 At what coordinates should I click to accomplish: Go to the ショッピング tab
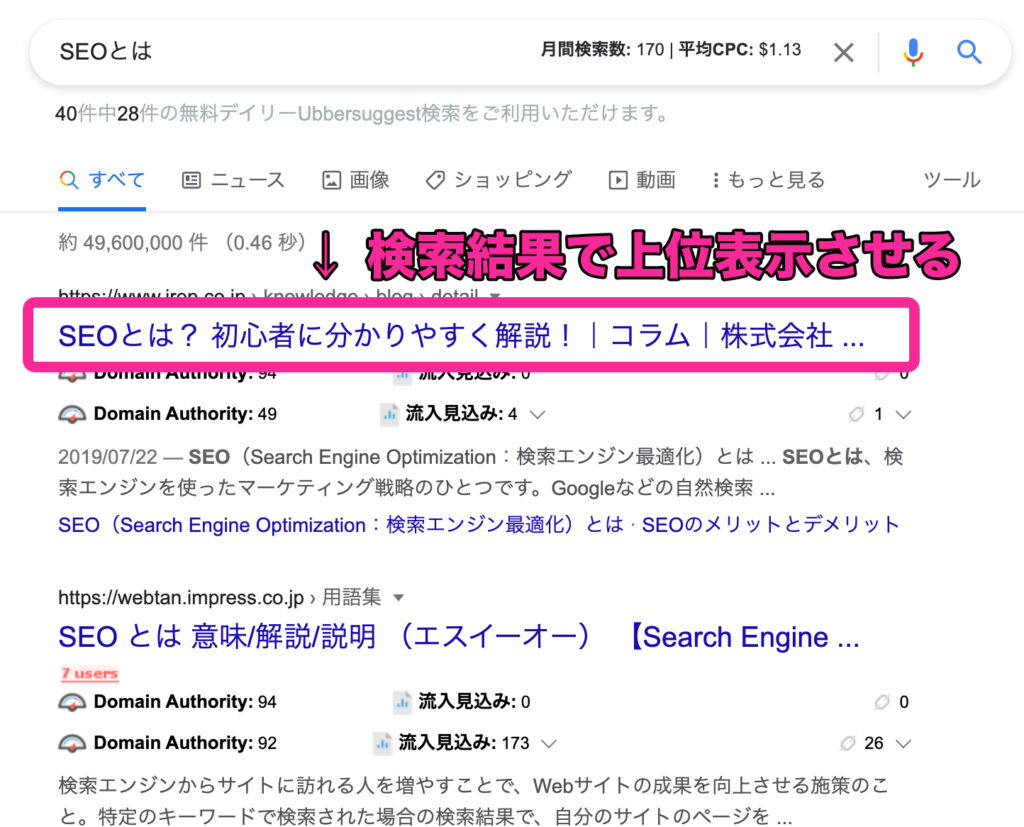click(x=498, y=180)
